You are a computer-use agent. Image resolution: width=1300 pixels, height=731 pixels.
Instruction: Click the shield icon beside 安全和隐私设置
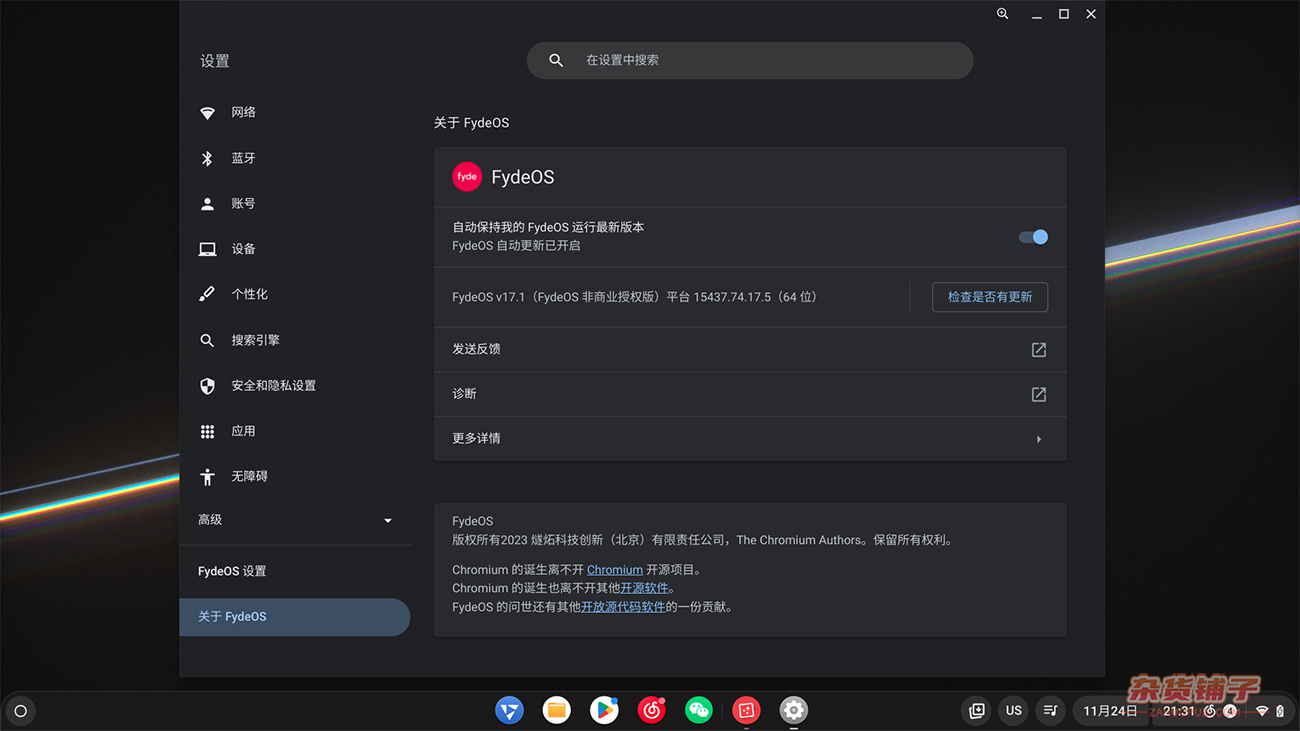point(207,386)
